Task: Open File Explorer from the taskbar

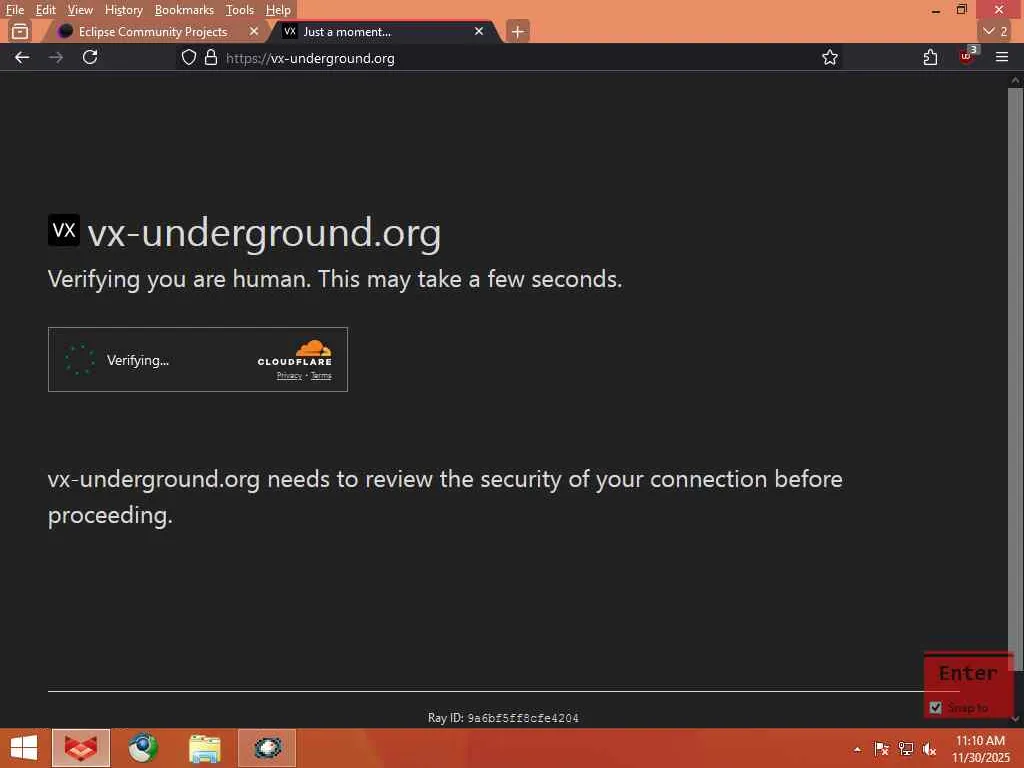Action: coord(204,748)
